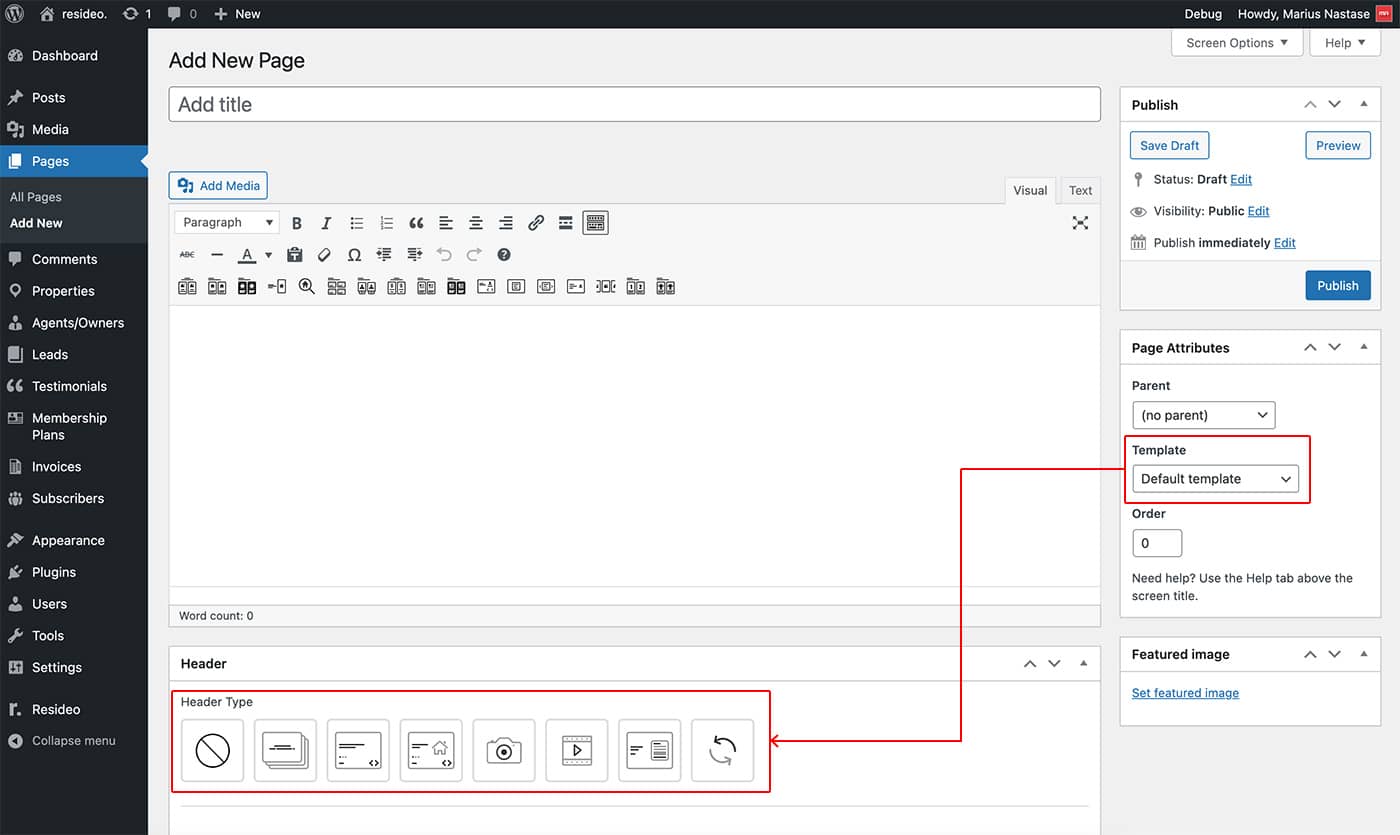The image size is (1400, 835).
Task: Open Properties in the sidebar menu
Action: pyautogui.click(x=63, y=291)
